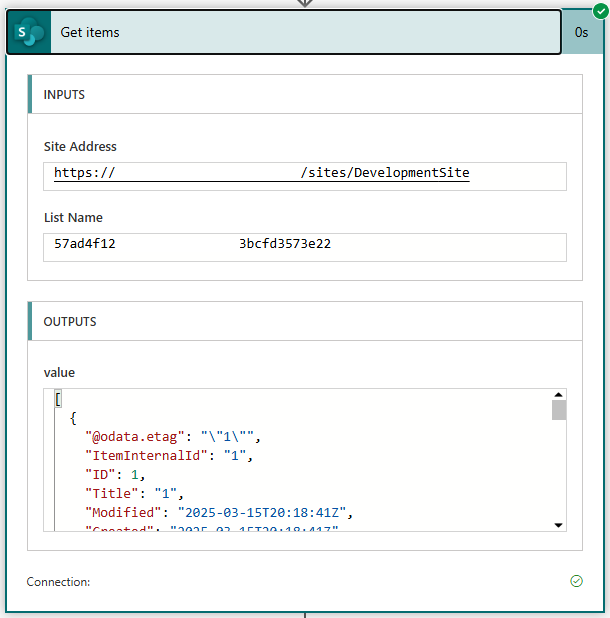The height and width of the screenshot is (618, 610).
Task: Open the DevelopmentSite URL link
Action: (x=262, y=173)
